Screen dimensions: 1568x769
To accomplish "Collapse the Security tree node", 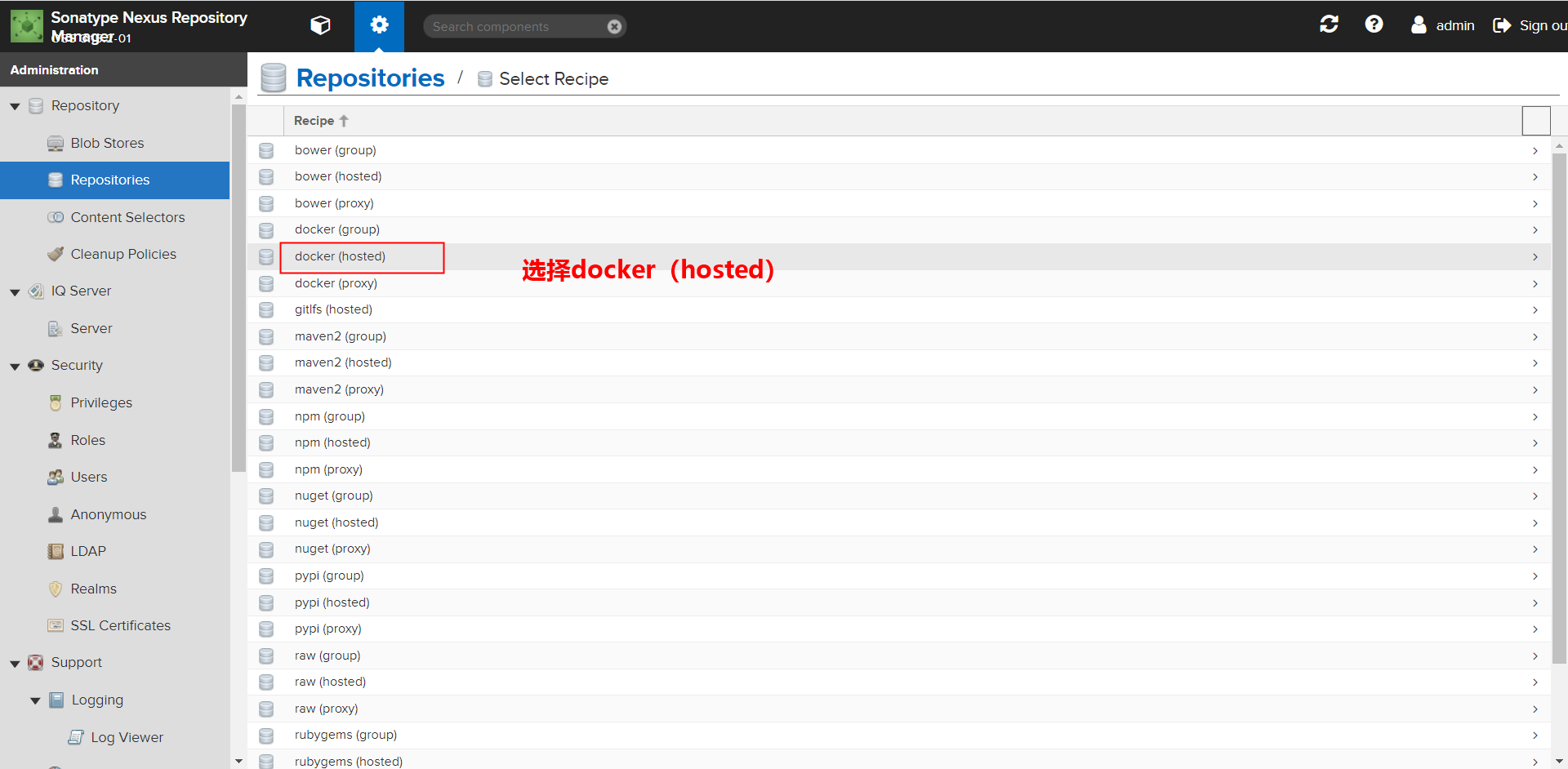I will point(15,366).
